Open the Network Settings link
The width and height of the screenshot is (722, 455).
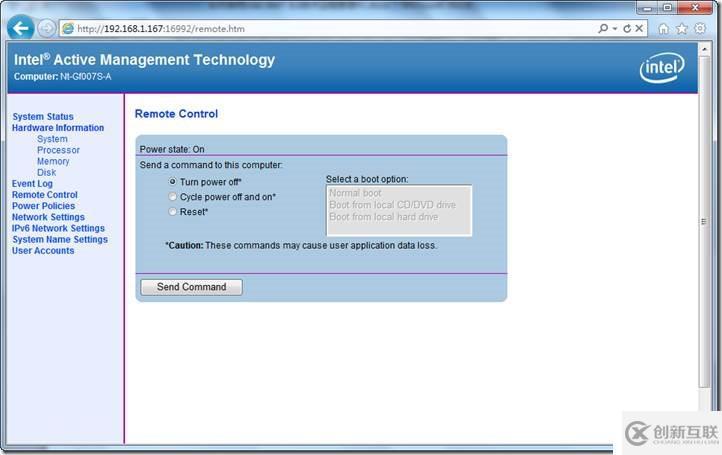[x=48, y=217]
